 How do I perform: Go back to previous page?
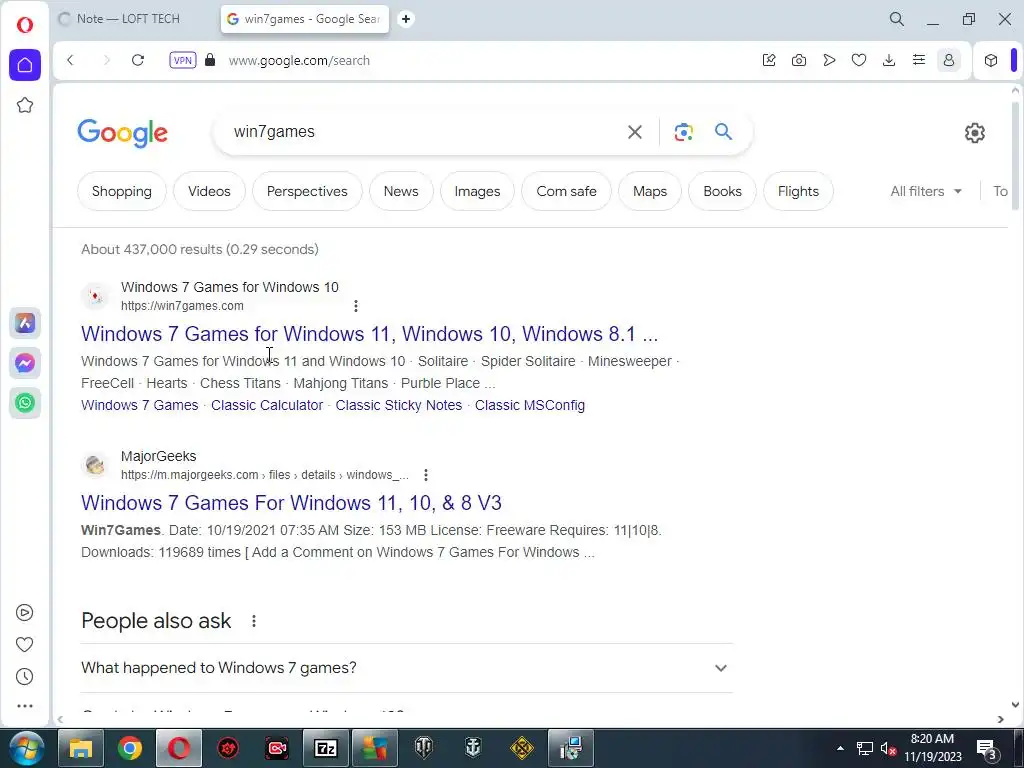tap(71, 60)
